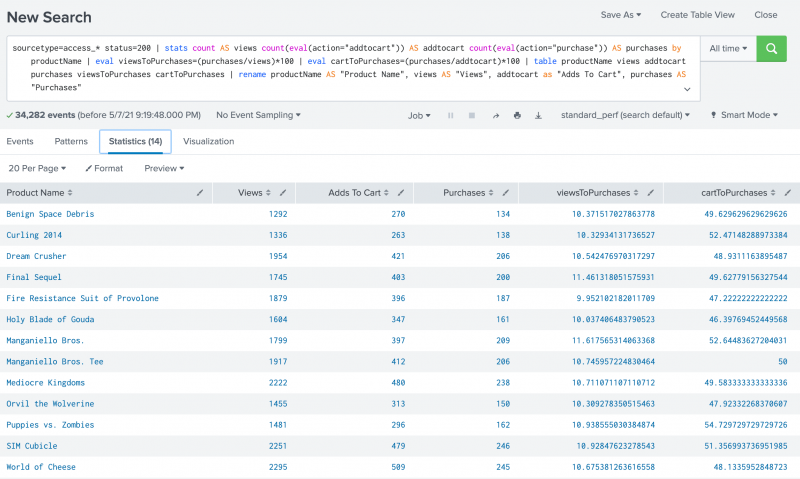Edit the Product Name column pencil

click(x=200, y=193)
